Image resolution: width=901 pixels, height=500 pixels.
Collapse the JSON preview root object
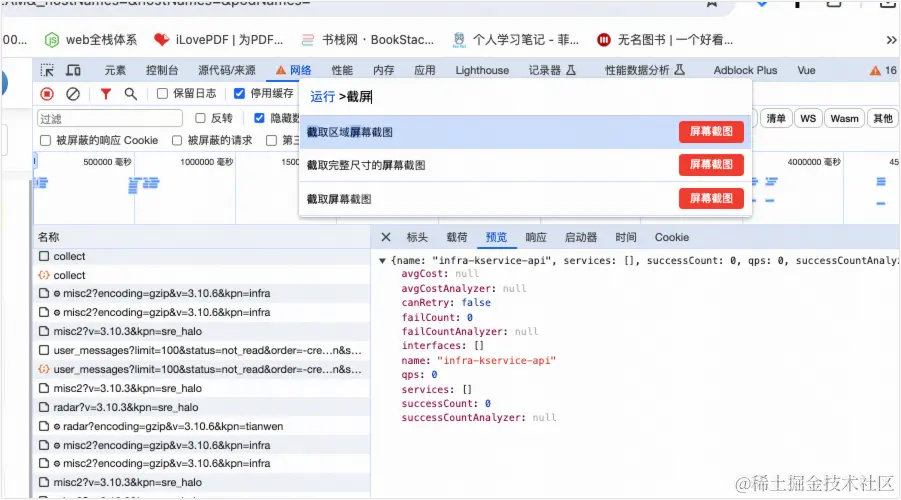383,261
